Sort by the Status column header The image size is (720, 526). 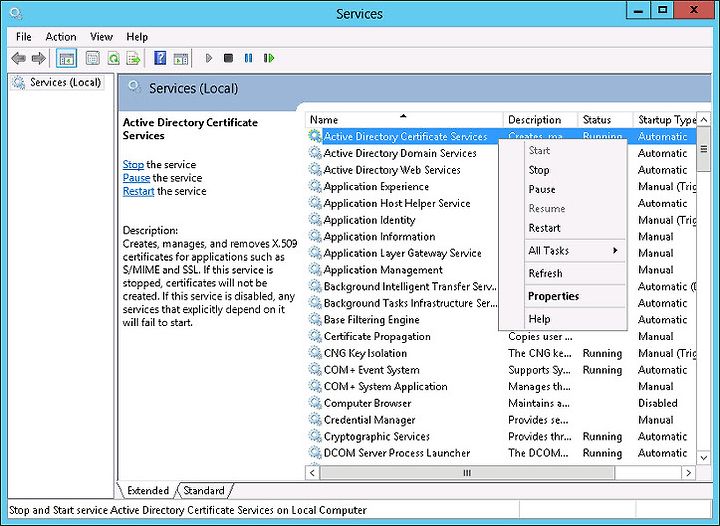[x=605, y=120]
